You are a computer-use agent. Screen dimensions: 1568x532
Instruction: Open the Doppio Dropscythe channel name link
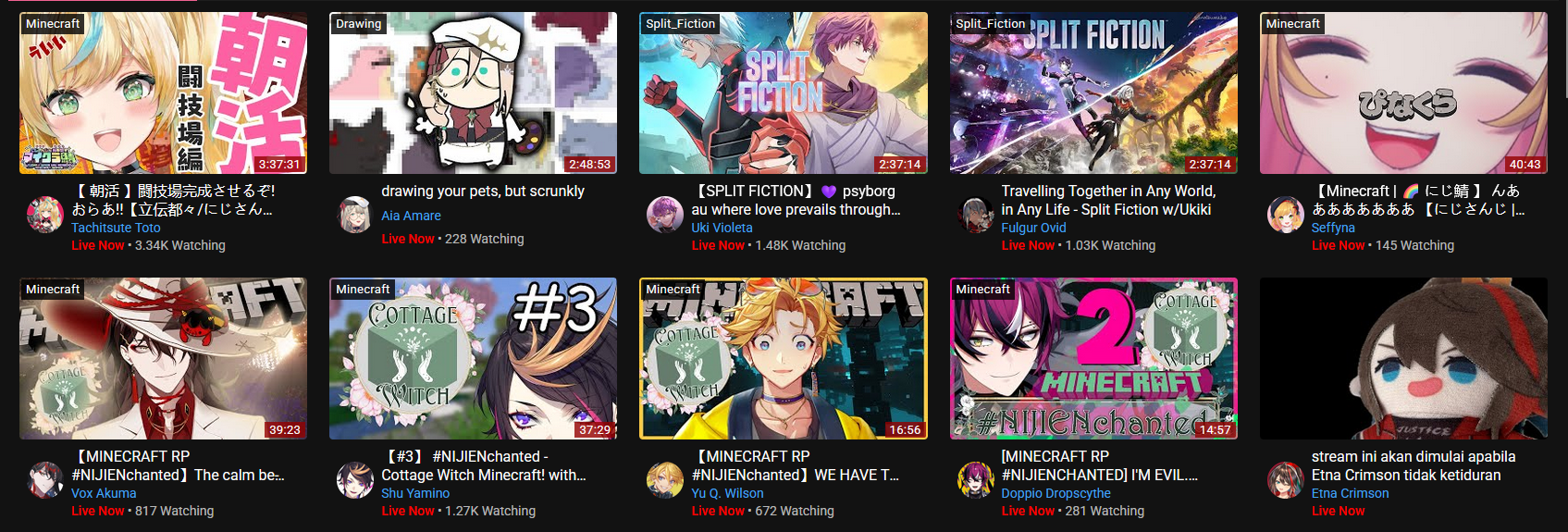(1056, 493)
